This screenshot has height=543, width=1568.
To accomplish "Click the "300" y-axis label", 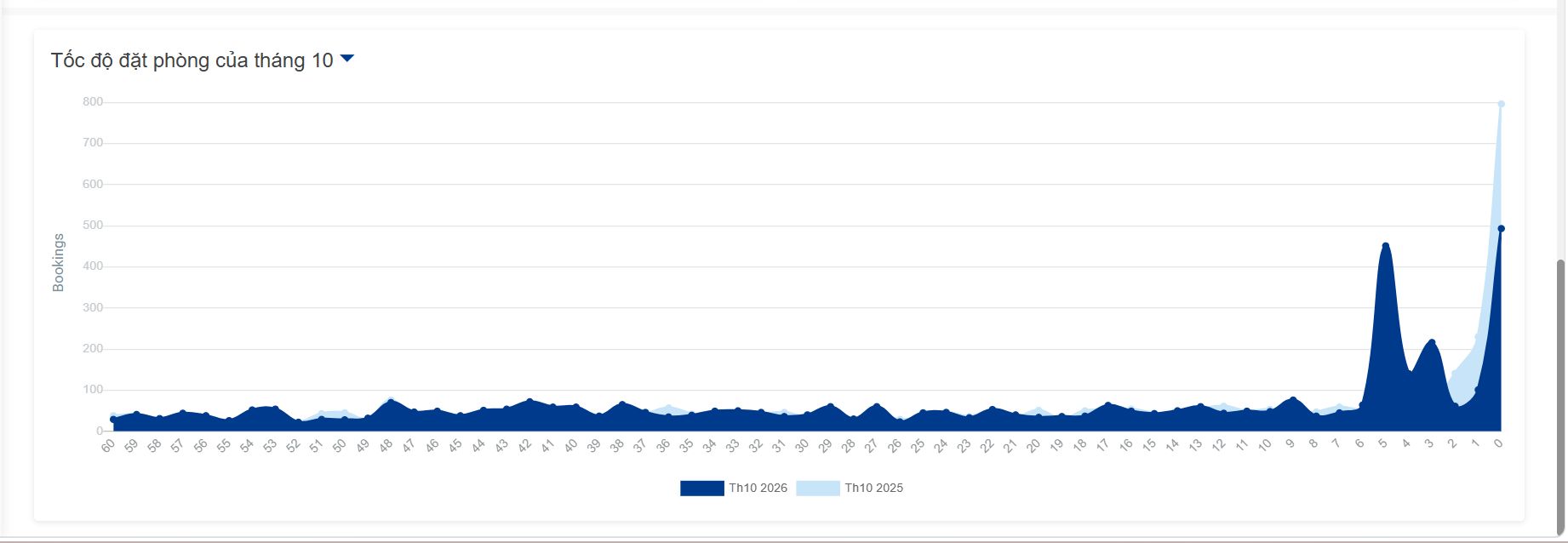I will pyautogui.click(x=93, y=307).
